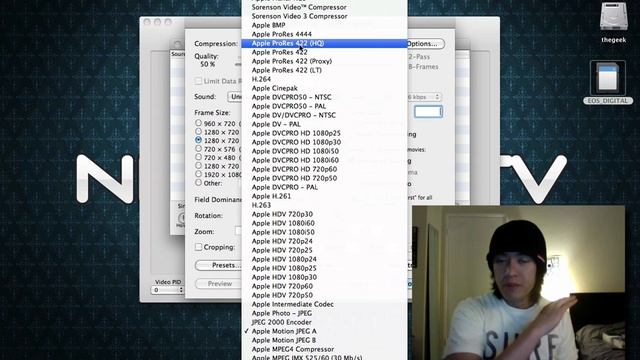Click the Options button
Image resolution: width=640 pixels, height=360 pixels.
(425, 44)
